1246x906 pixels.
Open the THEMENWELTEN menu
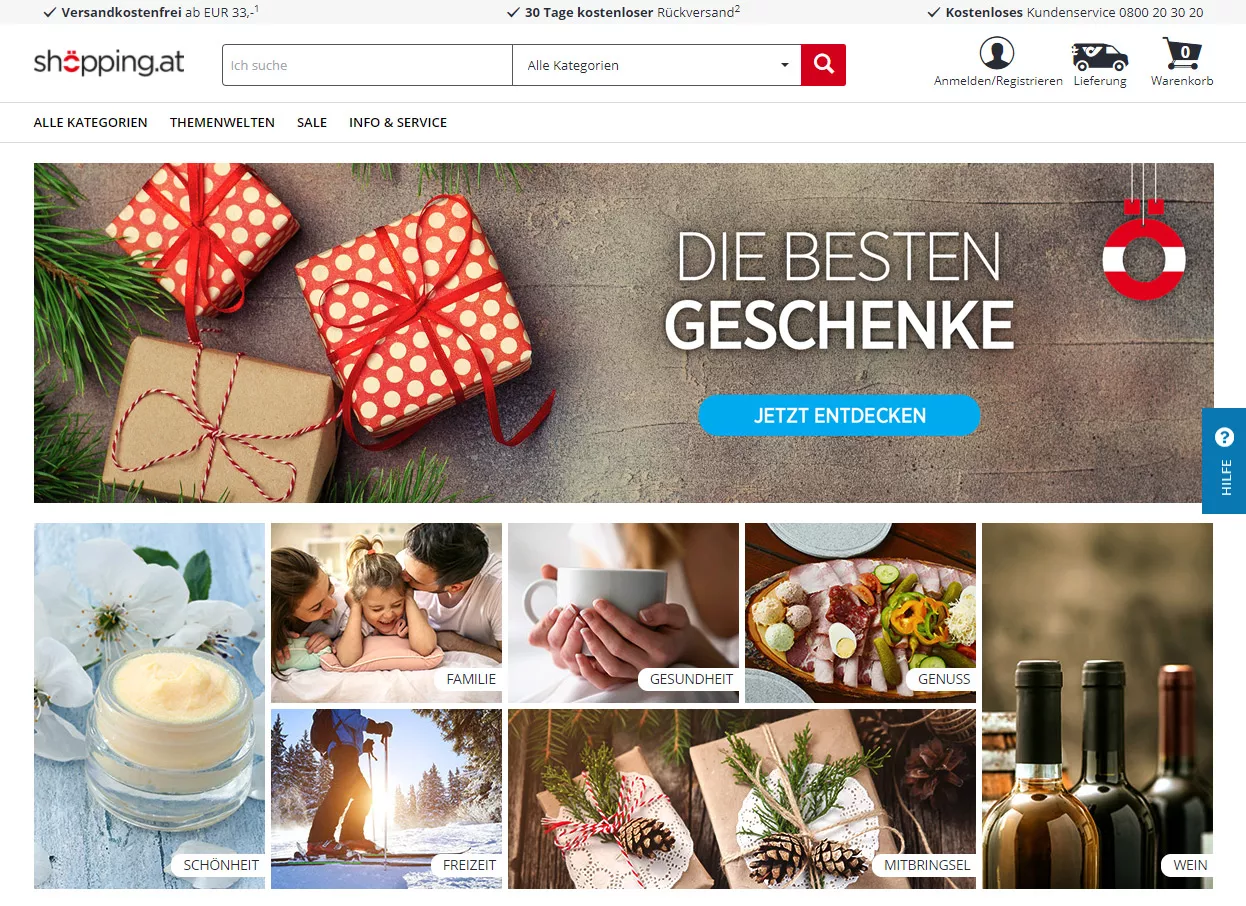(x=222, y=122)
